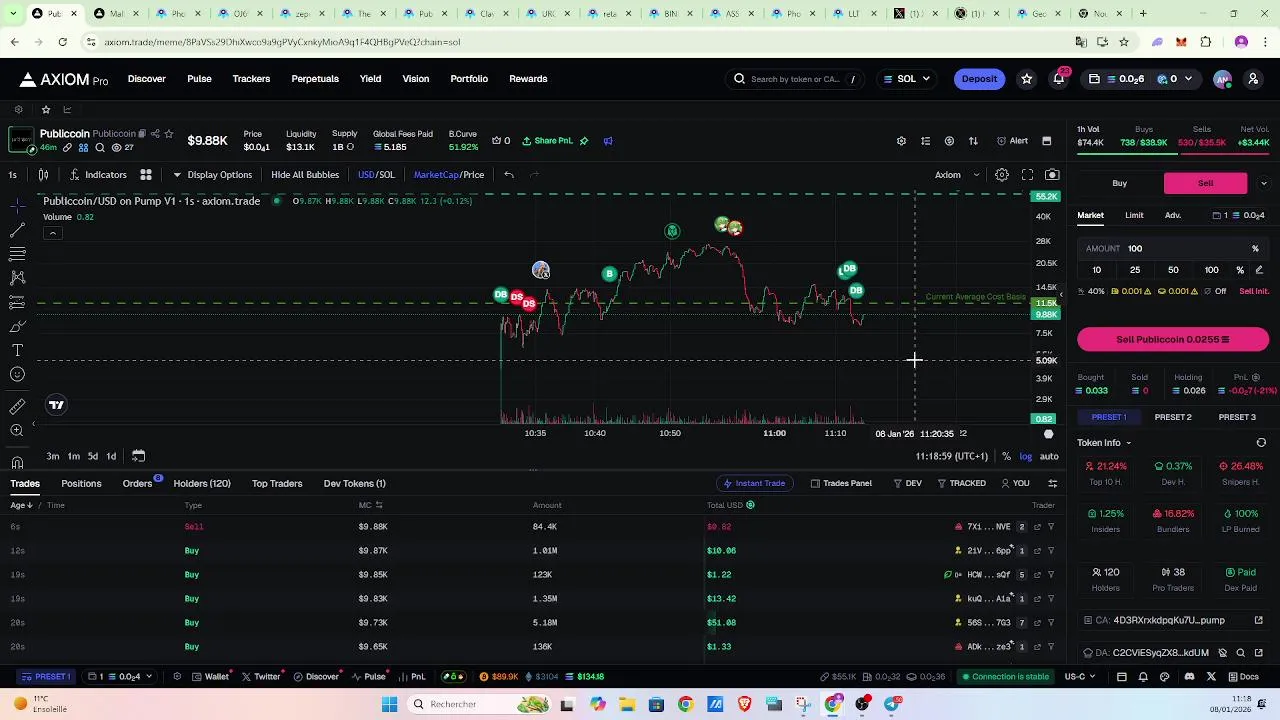Screen dimensions: 1280x720
Task: Open the date range calendar icon
Action: coord(138,456)
